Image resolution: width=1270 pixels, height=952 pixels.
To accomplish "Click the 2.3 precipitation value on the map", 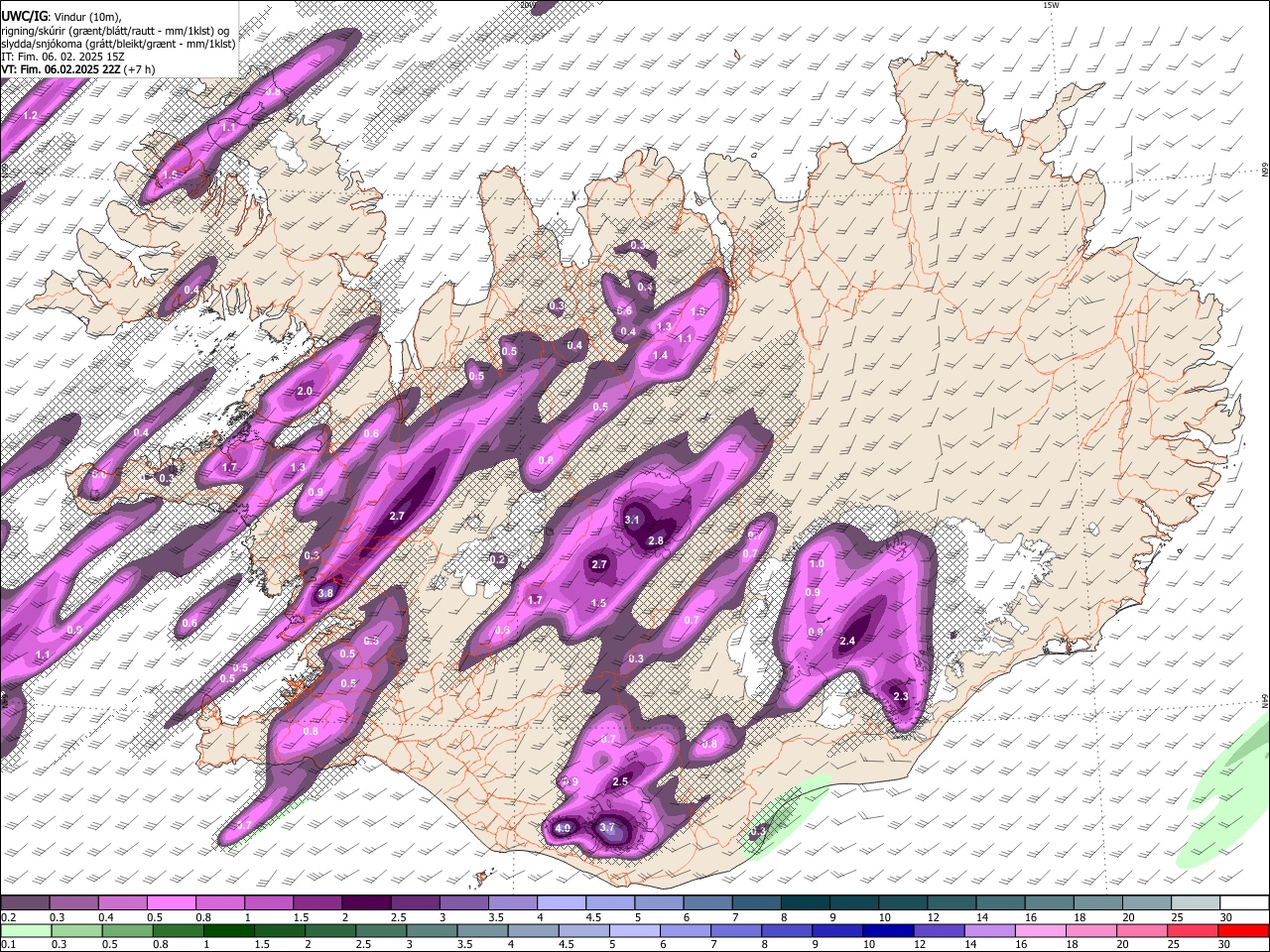I will 901,697.
